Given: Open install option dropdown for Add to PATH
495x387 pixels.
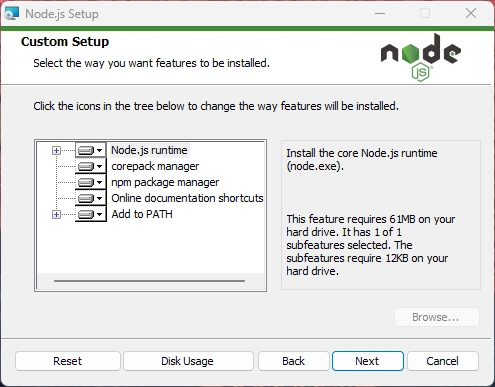Looking at the screenshot, I should pos(91,214).
